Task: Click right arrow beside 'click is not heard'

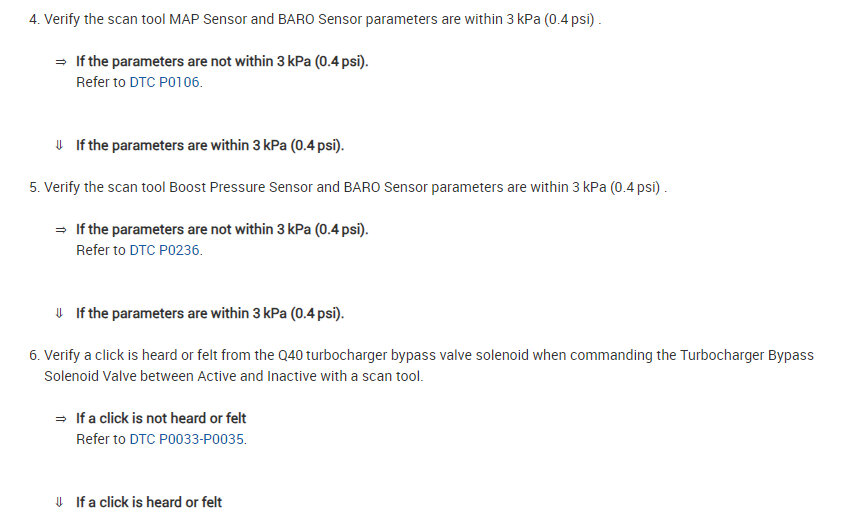Action: click(x=60, y=419)
